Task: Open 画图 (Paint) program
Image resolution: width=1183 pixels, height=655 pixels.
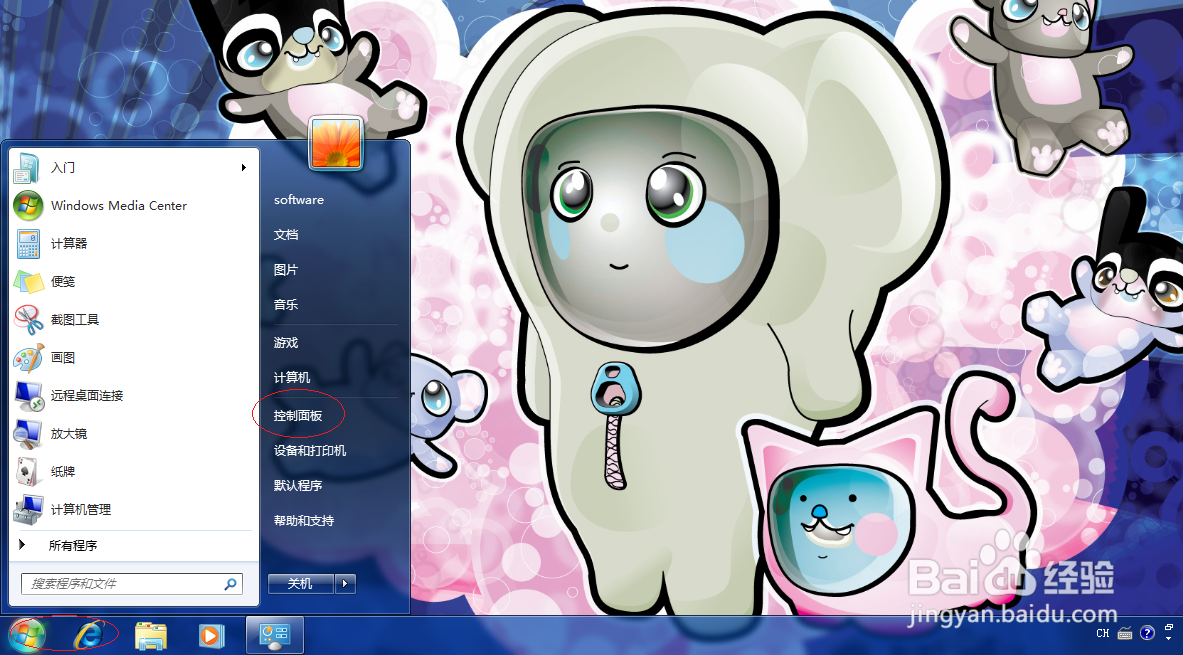Action: point(133,358)
